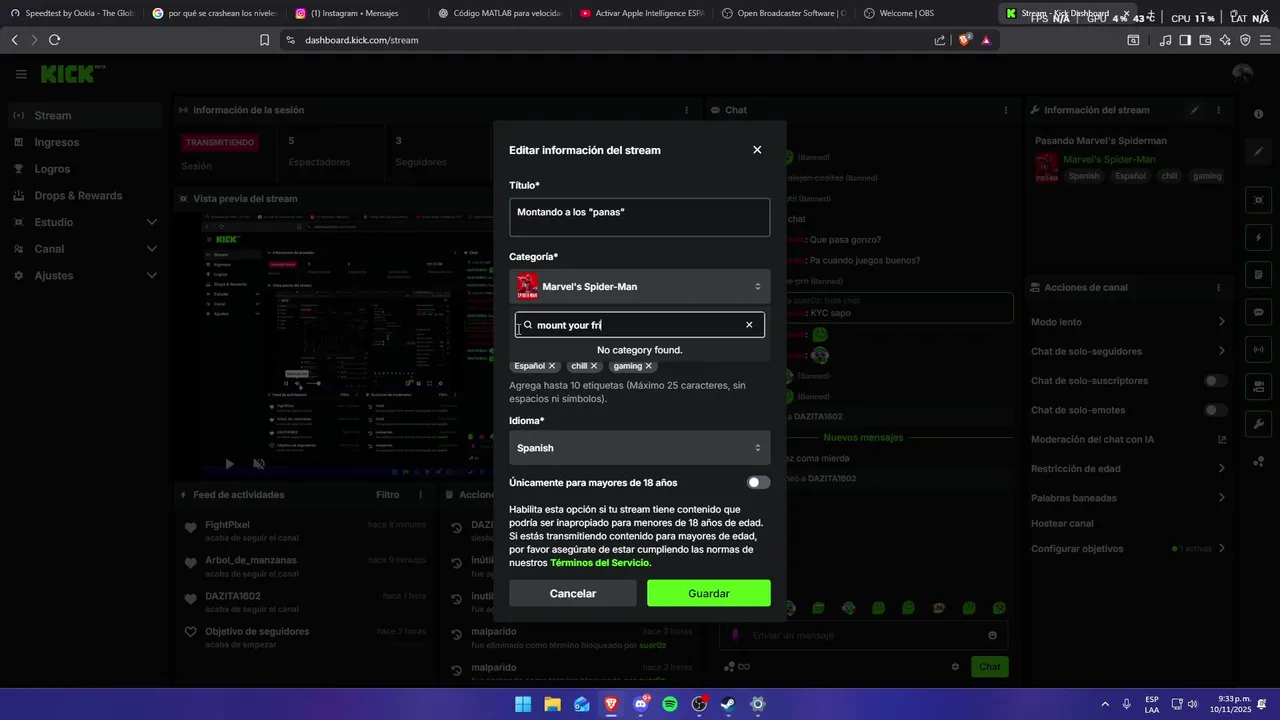Unmute the stream preview audio
This screenshot has height=720, width=1280.
[x=258, y=464]
